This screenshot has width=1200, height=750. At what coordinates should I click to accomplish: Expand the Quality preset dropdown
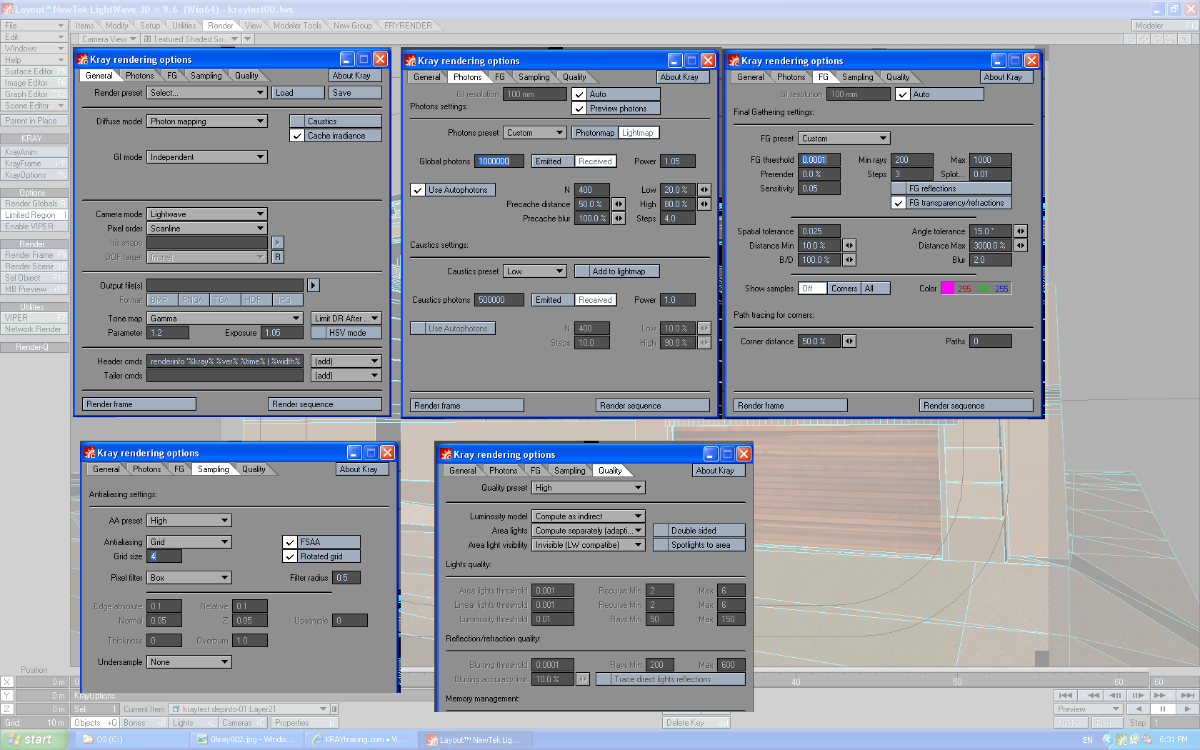[588, 488]
